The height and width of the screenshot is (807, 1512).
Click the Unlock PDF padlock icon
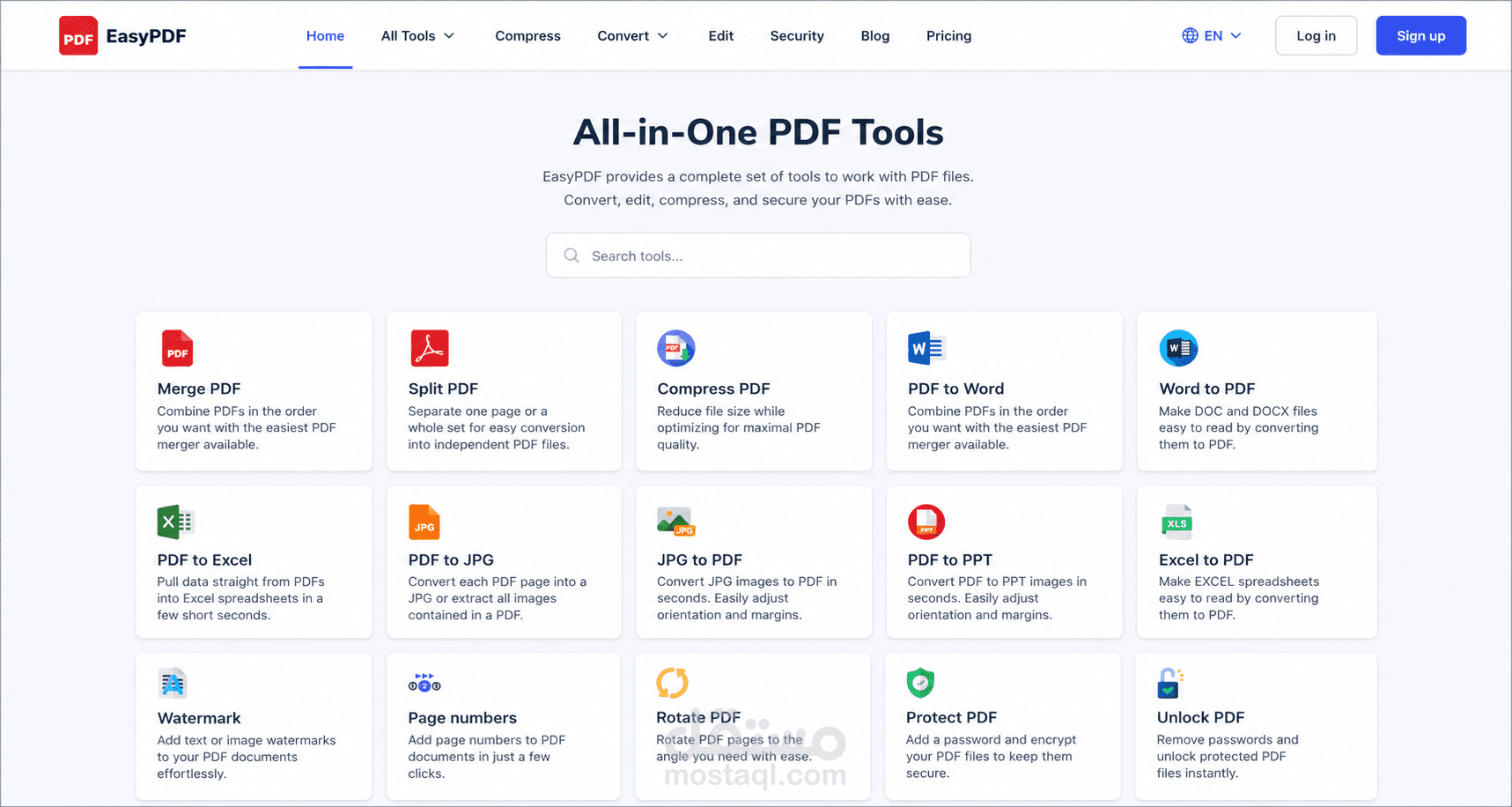coord(1169,683)
